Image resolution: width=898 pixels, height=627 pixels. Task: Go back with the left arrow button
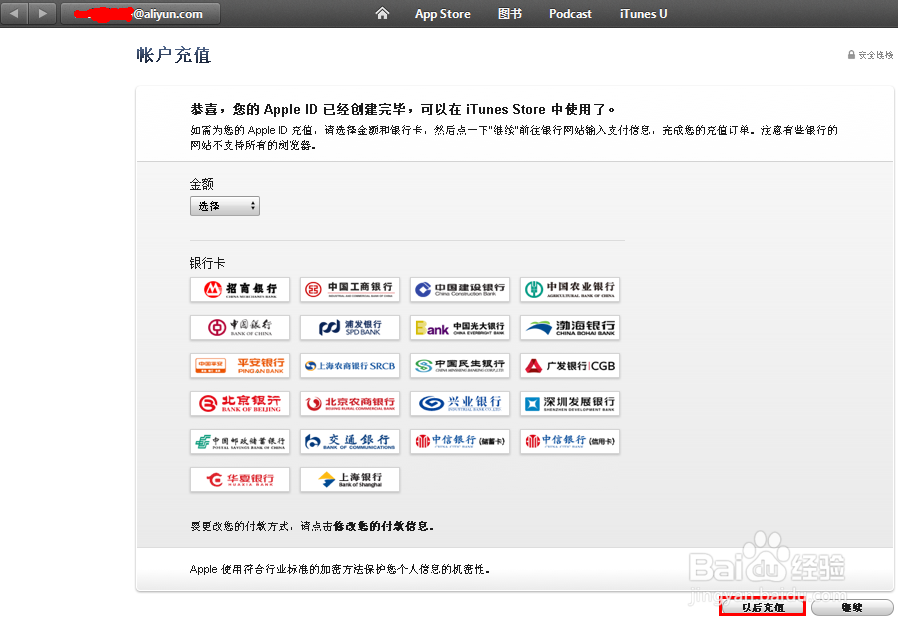tap(15, 13)
